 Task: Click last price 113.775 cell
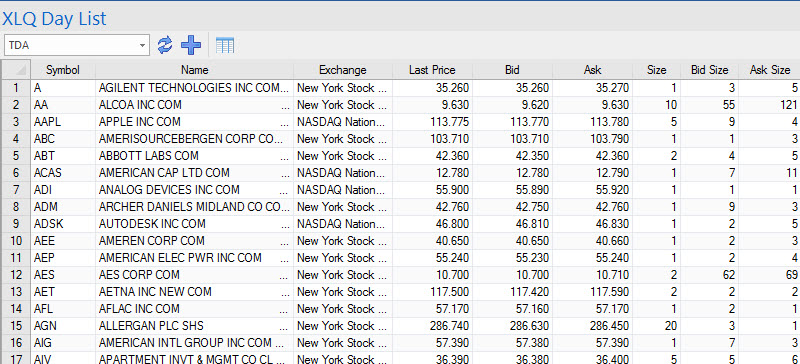(x=432, y=122)
